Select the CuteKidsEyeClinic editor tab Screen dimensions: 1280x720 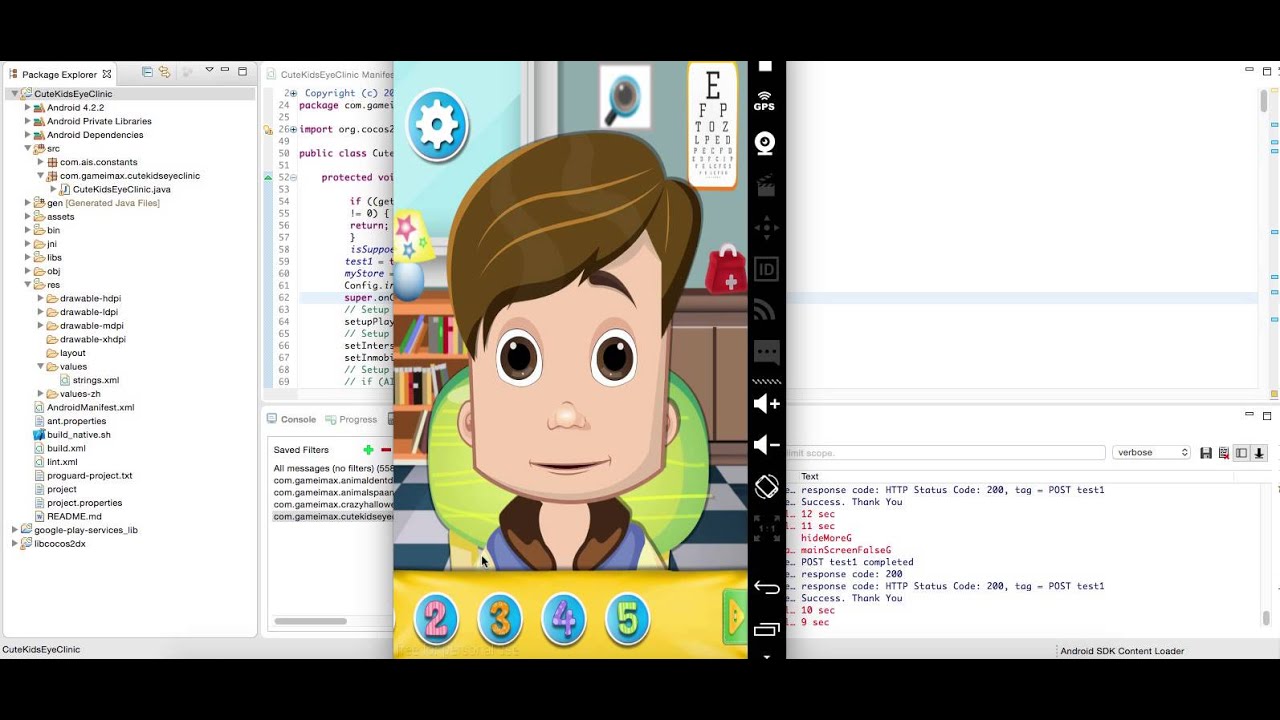click(x=328, y=75)
